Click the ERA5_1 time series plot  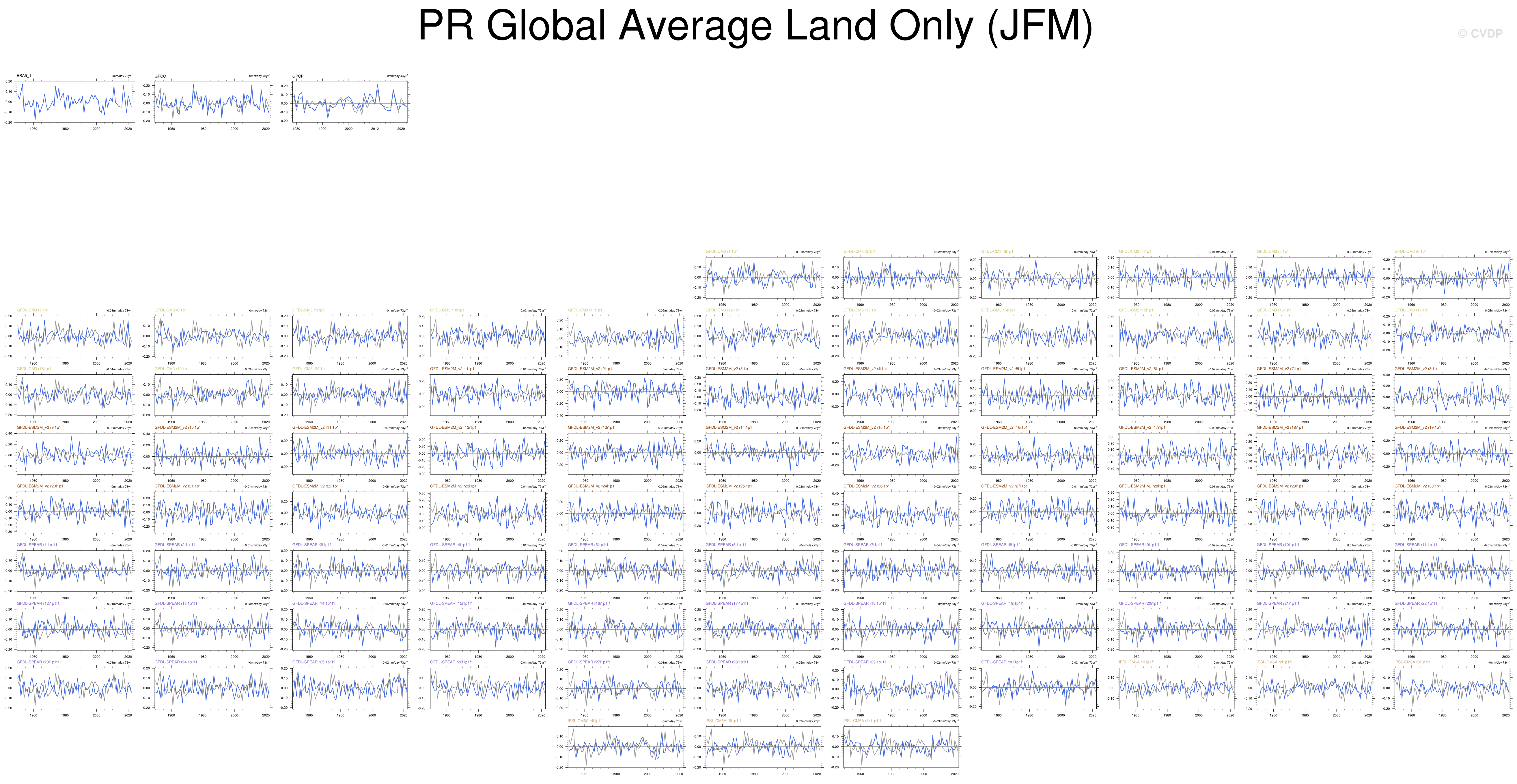tap(75, 101)
